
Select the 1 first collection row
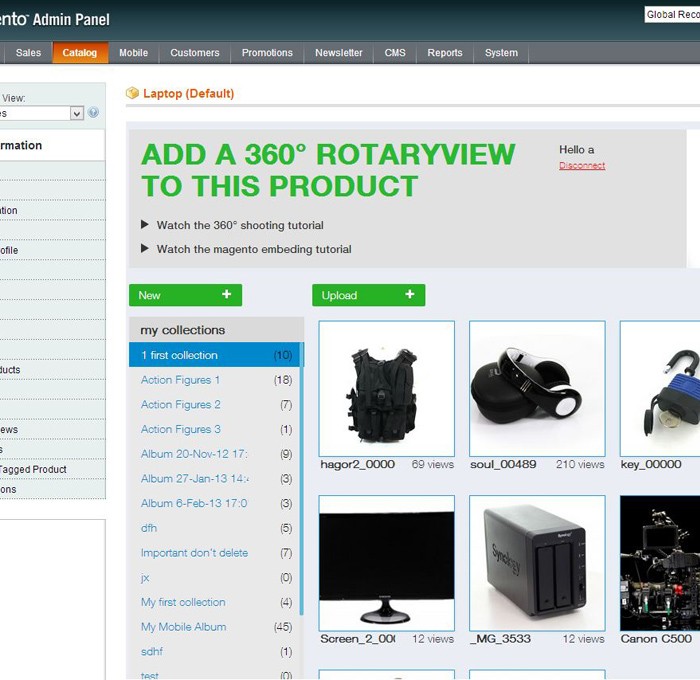coord(216,355)
